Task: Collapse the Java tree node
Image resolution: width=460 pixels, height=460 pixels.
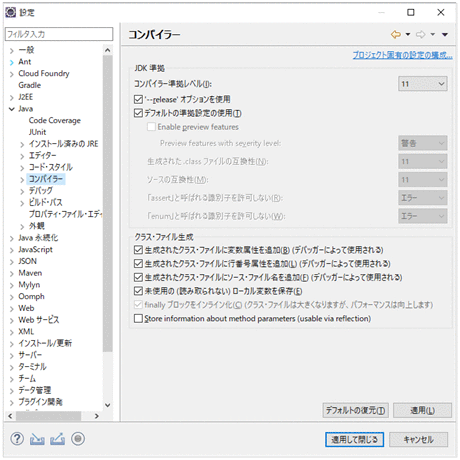Action: point(12,109)
